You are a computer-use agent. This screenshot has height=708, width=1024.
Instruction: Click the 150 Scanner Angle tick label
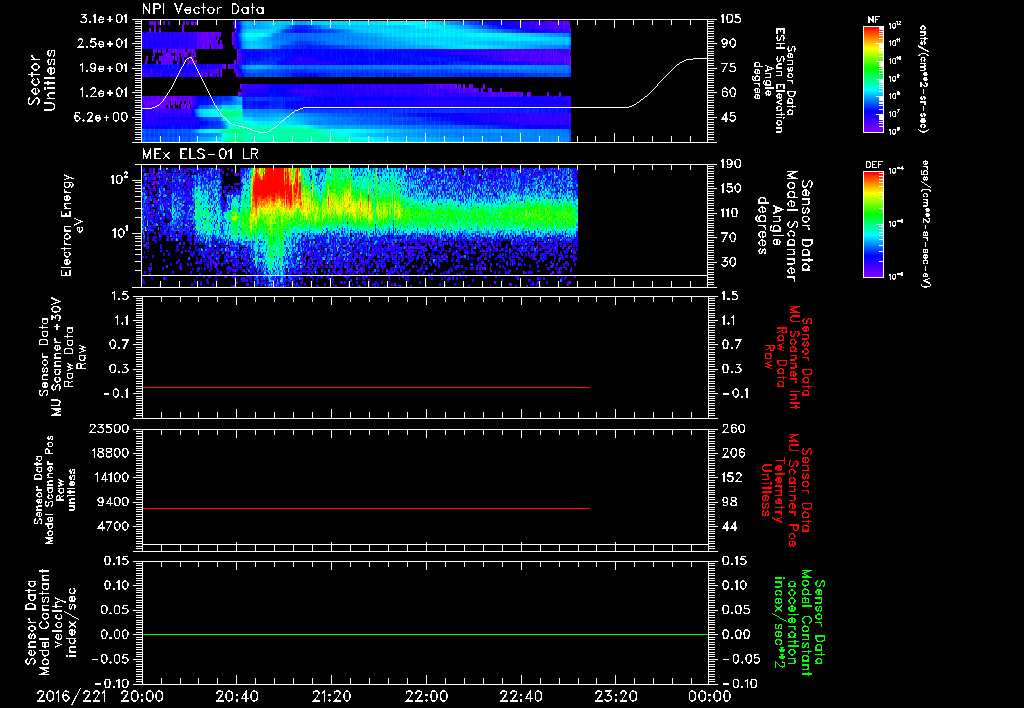(x=731, y=188)
